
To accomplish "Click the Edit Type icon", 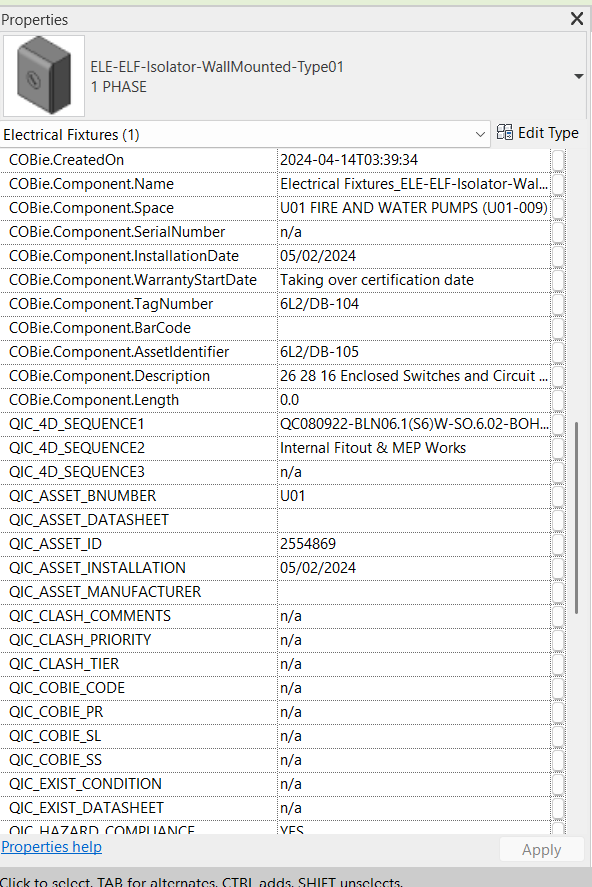I will click(504, 132).
